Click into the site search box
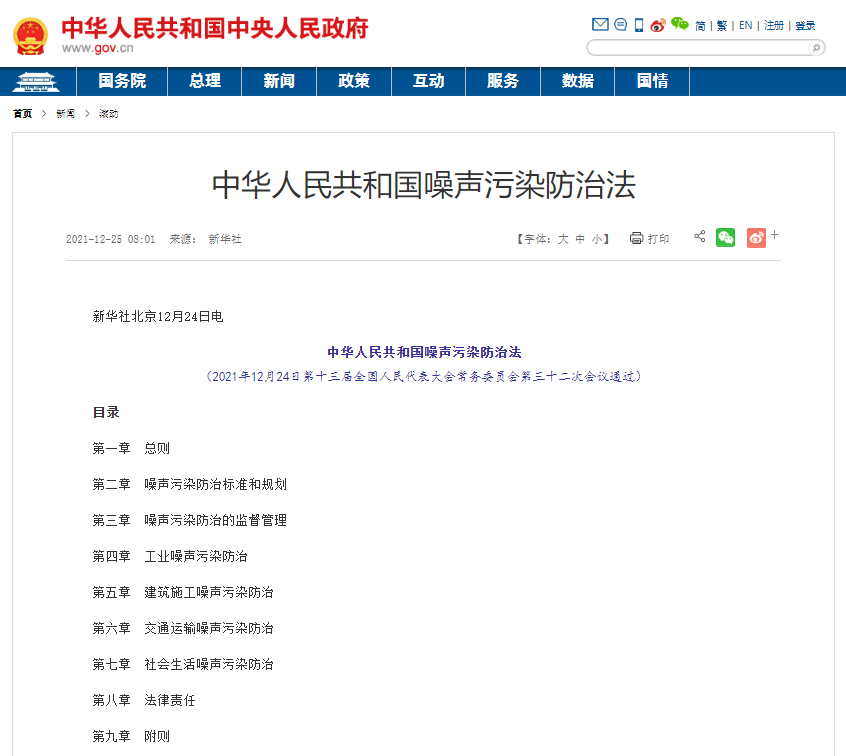The image size is (846, 756). point(698,47)
